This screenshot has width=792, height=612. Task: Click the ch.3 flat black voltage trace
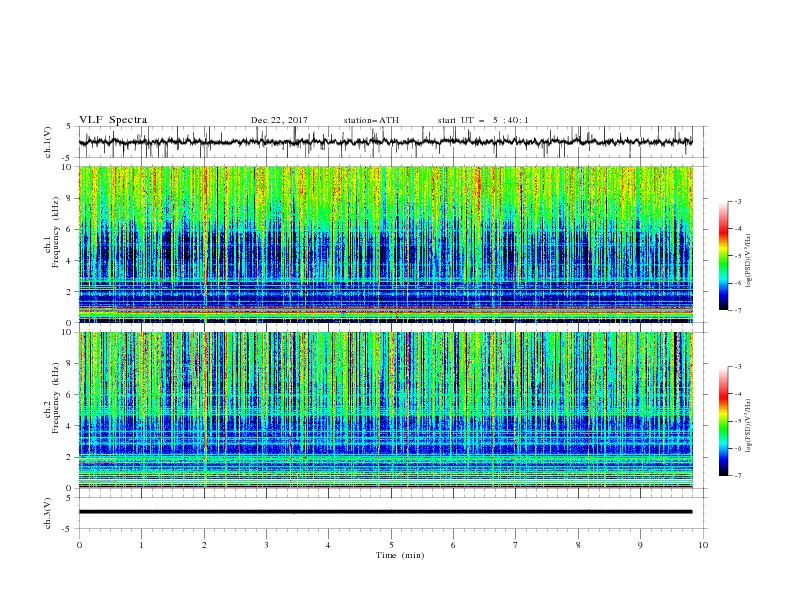385,512
